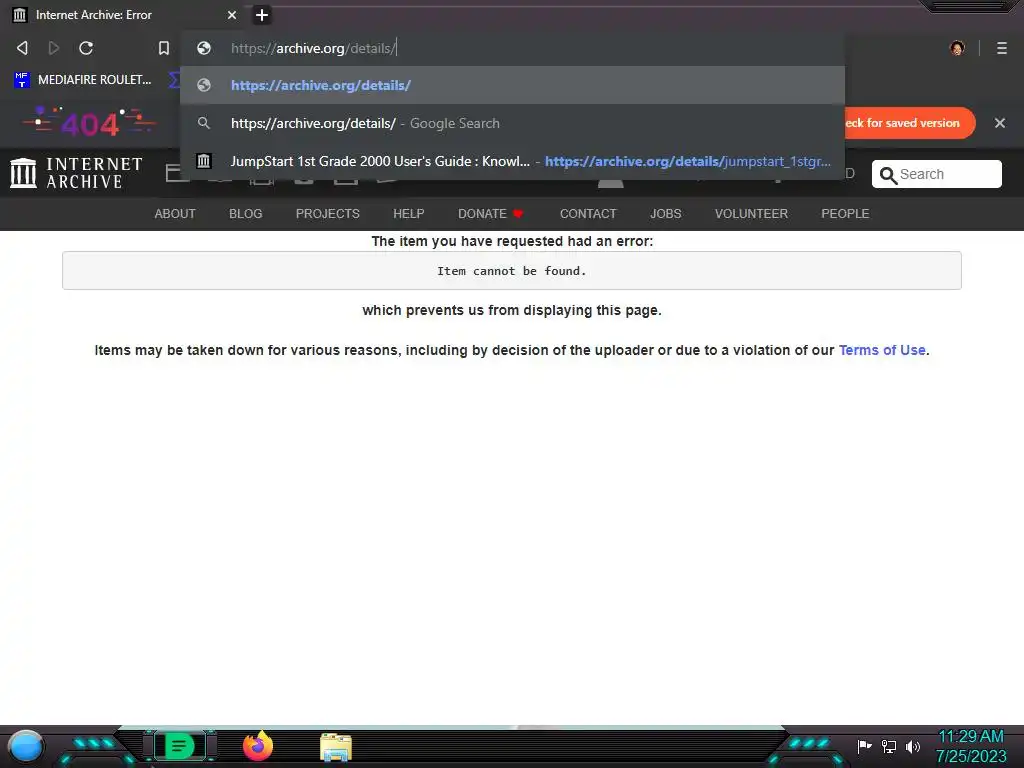Image resolution: width=1024 pixels, height=768 pixels.
Task: Click the Internet Archive search box
Action: point(936,174)
